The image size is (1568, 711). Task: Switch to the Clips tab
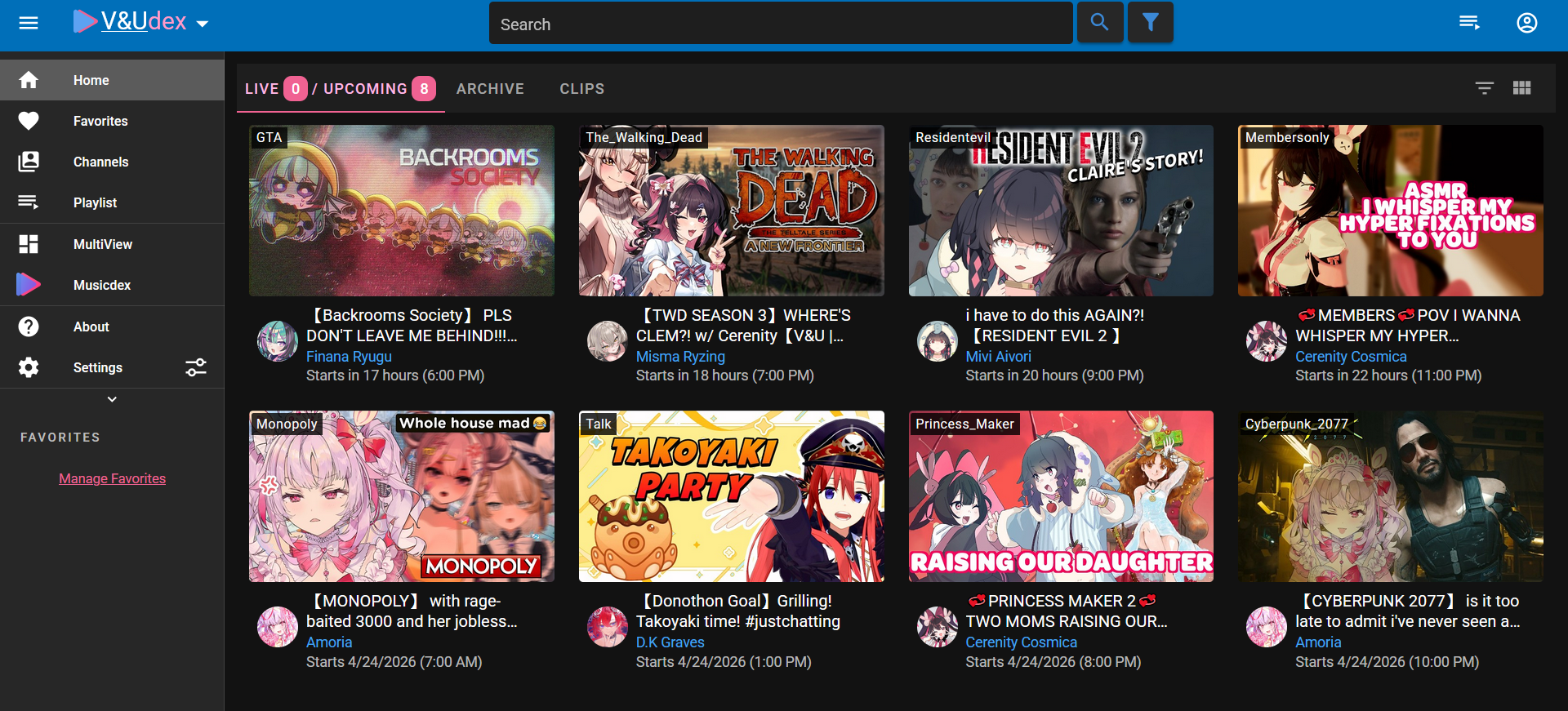(x=582, y=88)
